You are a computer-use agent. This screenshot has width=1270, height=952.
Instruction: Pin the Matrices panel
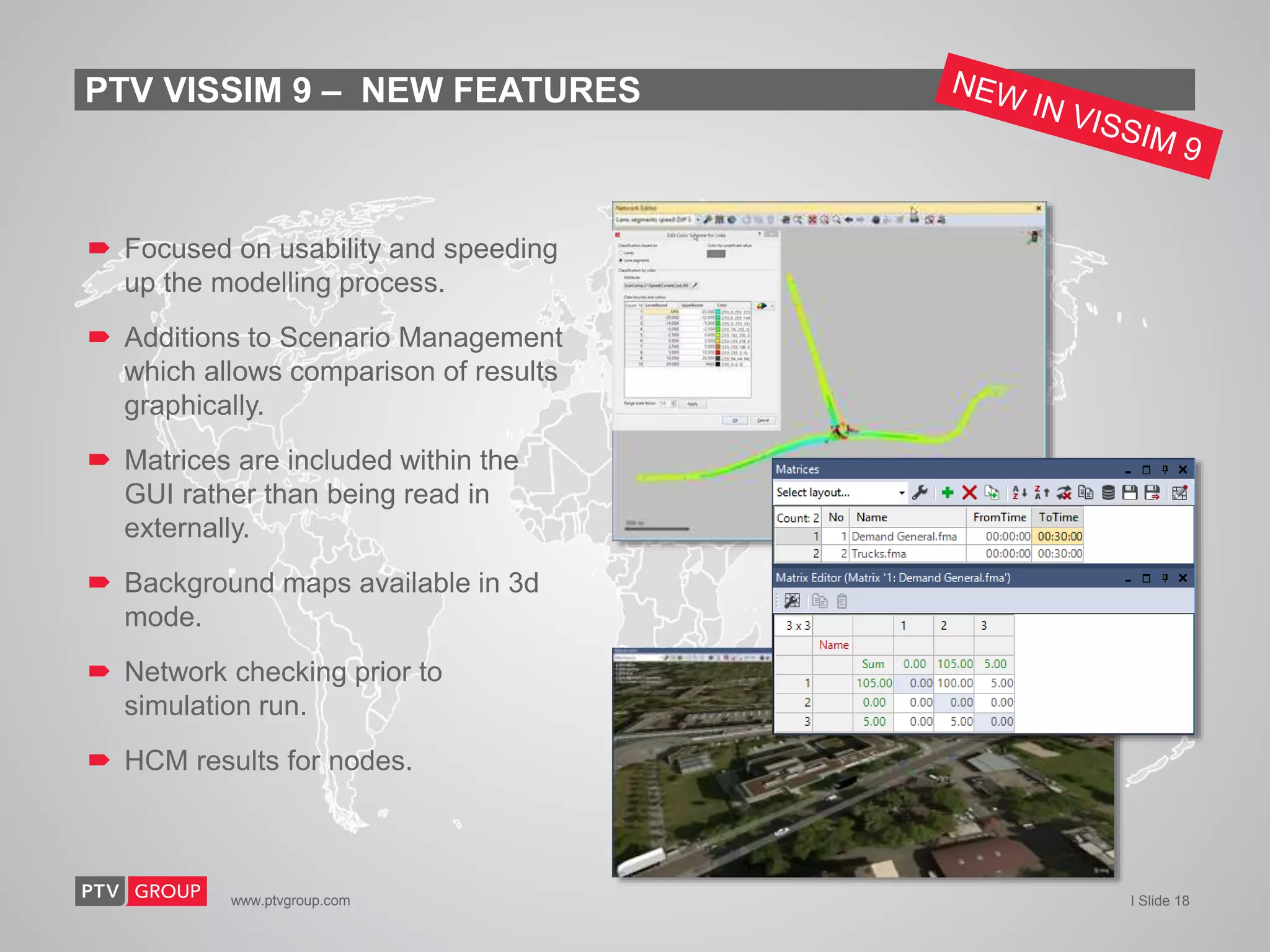1165,469
